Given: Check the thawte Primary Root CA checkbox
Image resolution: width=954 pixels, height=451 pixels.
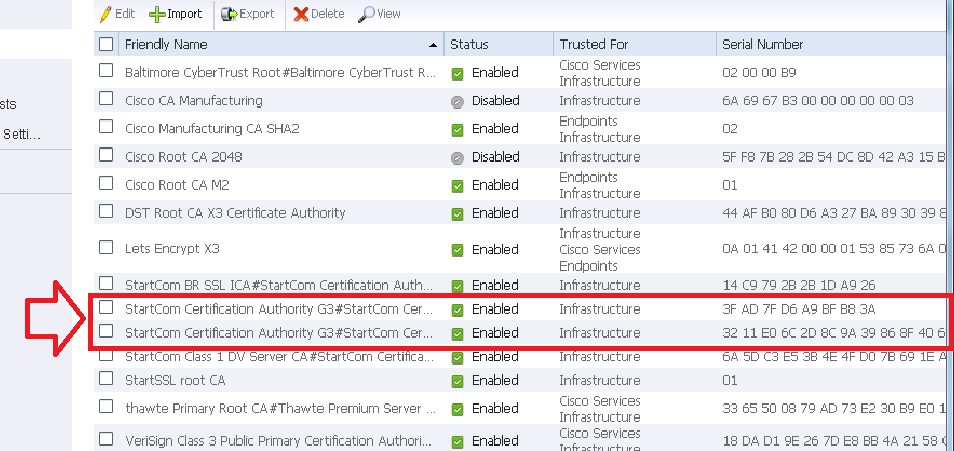Looking at the screenshot, I should [x=106, y=406].
